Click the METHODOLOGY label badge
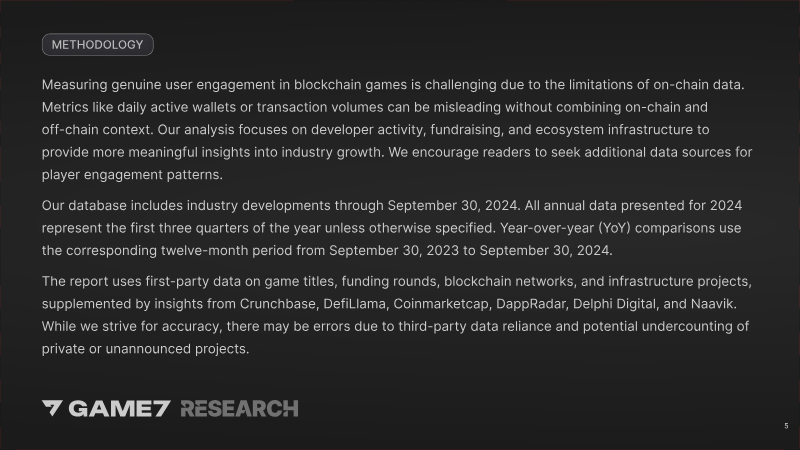This screenshot has width=800, height=450. pos(97,45)
